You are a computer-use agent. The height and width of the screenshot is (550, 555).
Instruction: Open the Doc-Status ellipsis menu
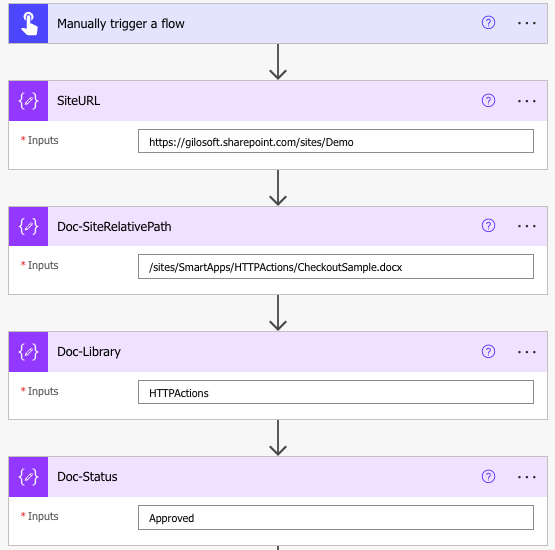pos(526,477)
